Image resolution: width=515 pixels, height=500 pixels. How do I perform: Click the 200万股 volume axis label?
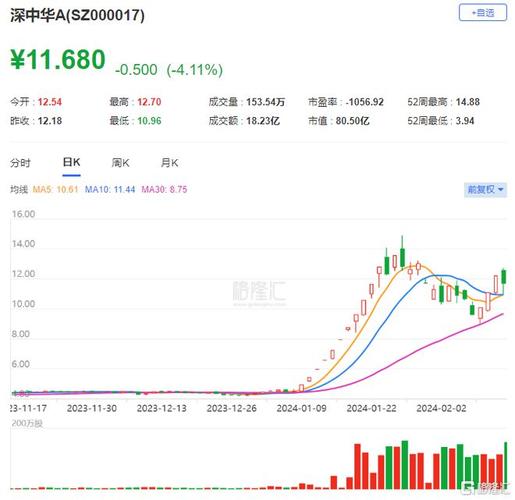[27, 424]
